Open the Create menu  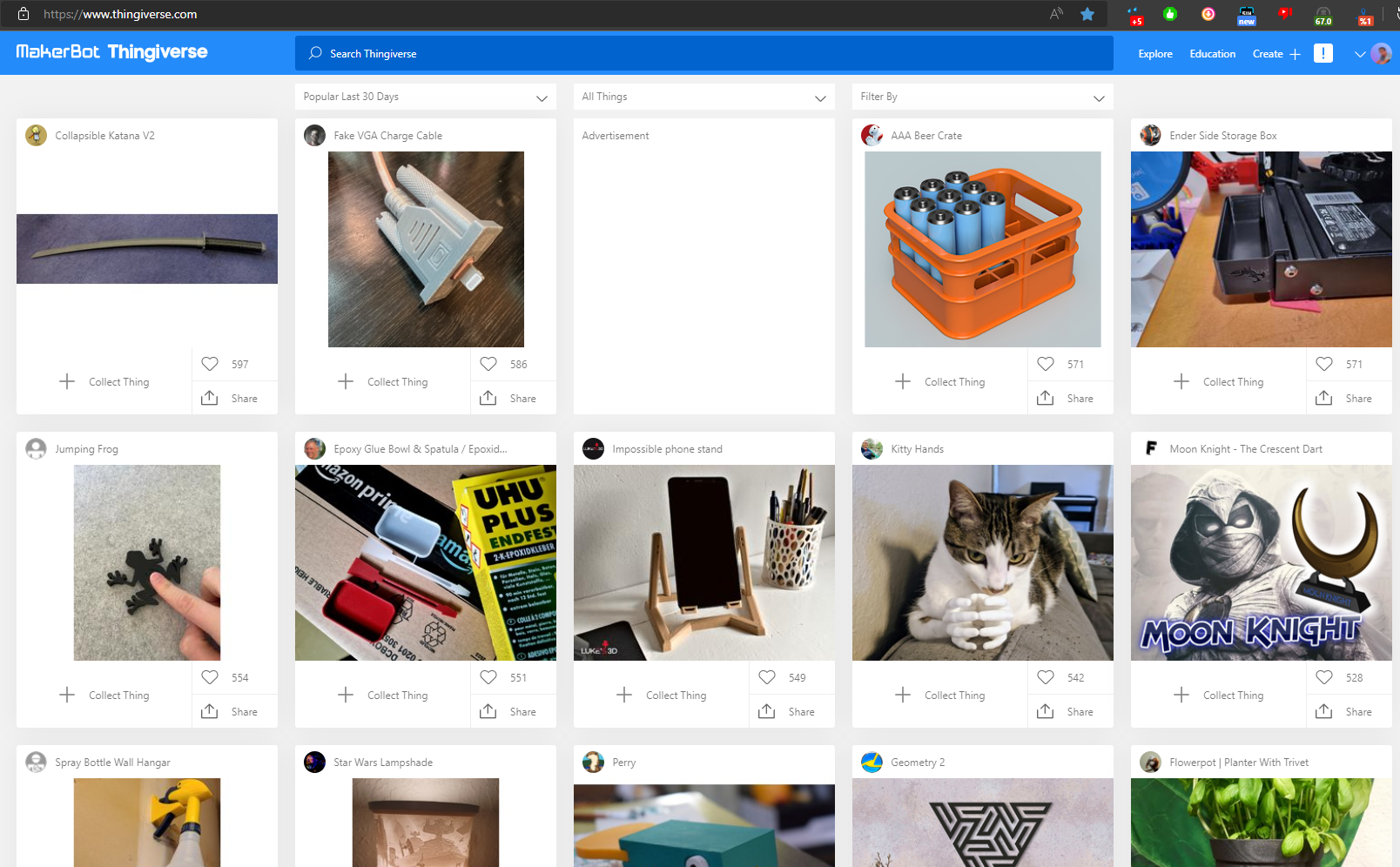(x=1276, y=54)
